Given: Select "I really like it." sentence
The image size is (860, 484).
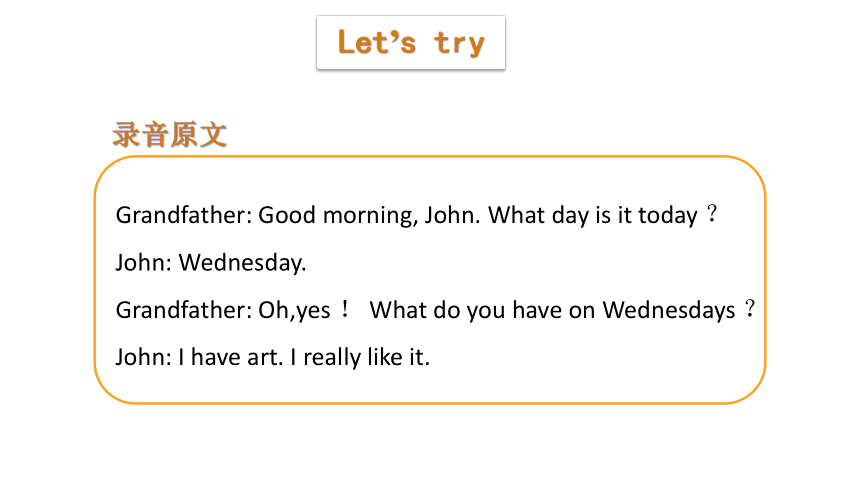Looking at the screenshot, I should point(360,357).
